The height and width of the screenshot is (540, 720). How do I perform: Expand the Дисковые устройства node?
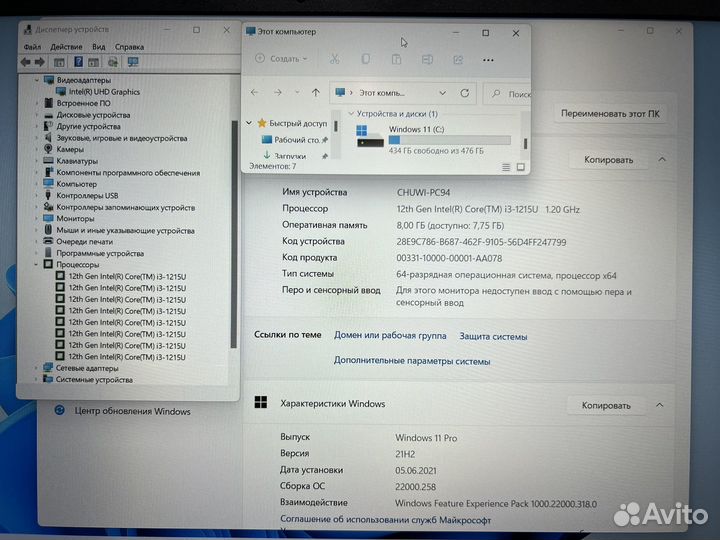click(x=36, y=115)
